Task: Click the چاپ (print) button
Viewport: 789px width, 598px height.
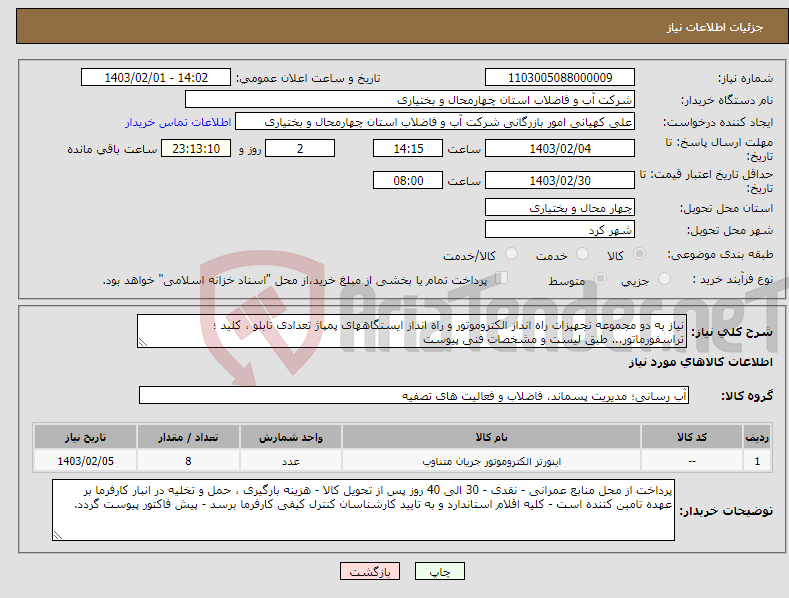Action: (439, 571)
